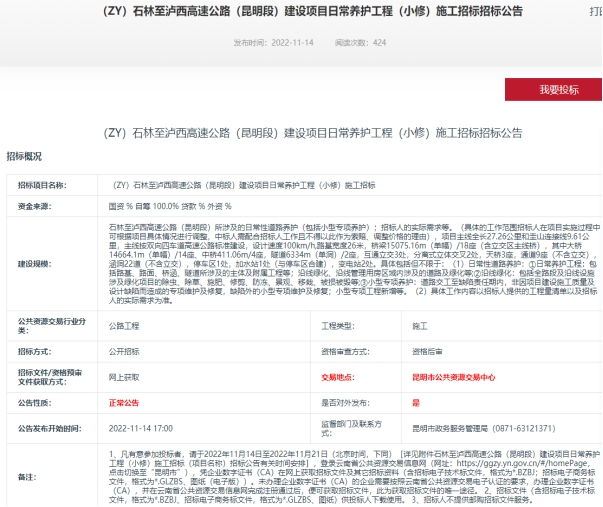This screenshot has height=507, width=603.
Task: Click the red 正常公告 status text
Action: (x=125, y=402)
